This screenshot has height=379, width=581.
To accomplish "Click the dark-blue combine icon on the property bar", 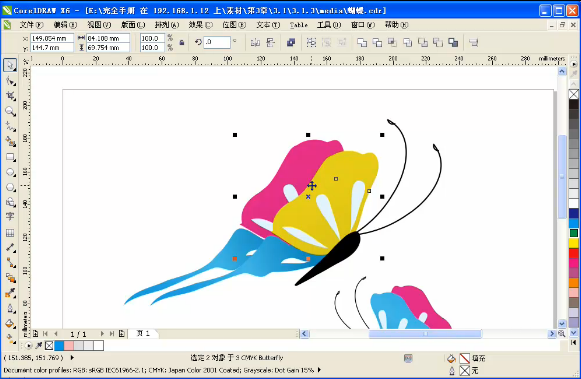I will click(291, 43).
